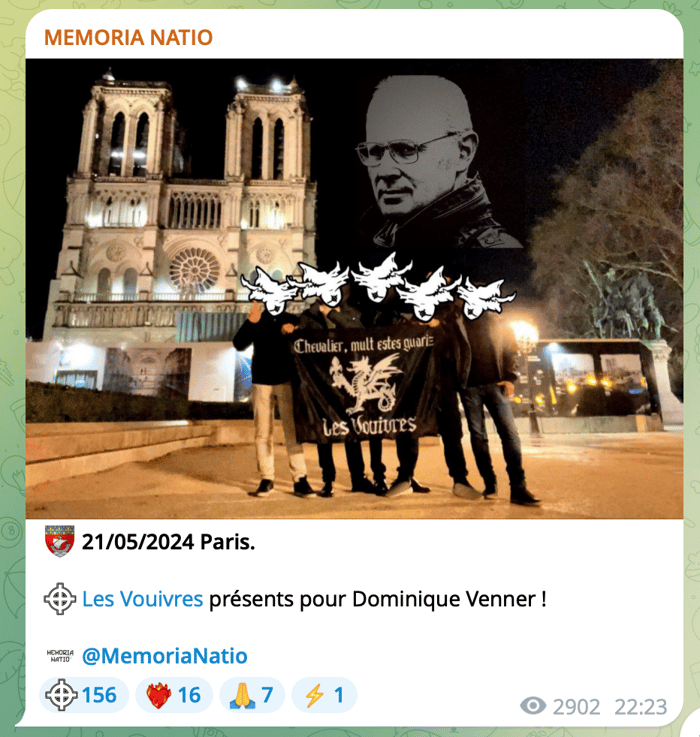Viewport: 700px width, 737px height.
Task: Add the lightning bolt reaction
Action: (x=324, y=695)
